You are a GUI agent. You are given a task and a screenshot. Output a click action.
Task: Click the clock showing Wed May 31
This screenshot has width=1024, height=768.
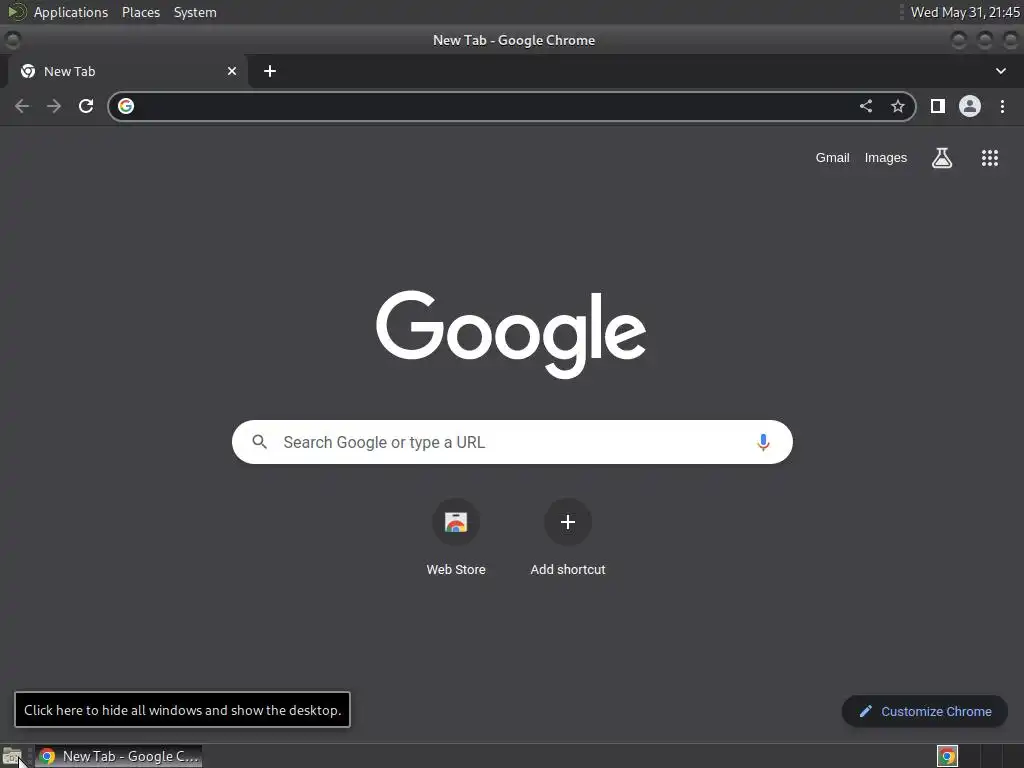point(965,12)
